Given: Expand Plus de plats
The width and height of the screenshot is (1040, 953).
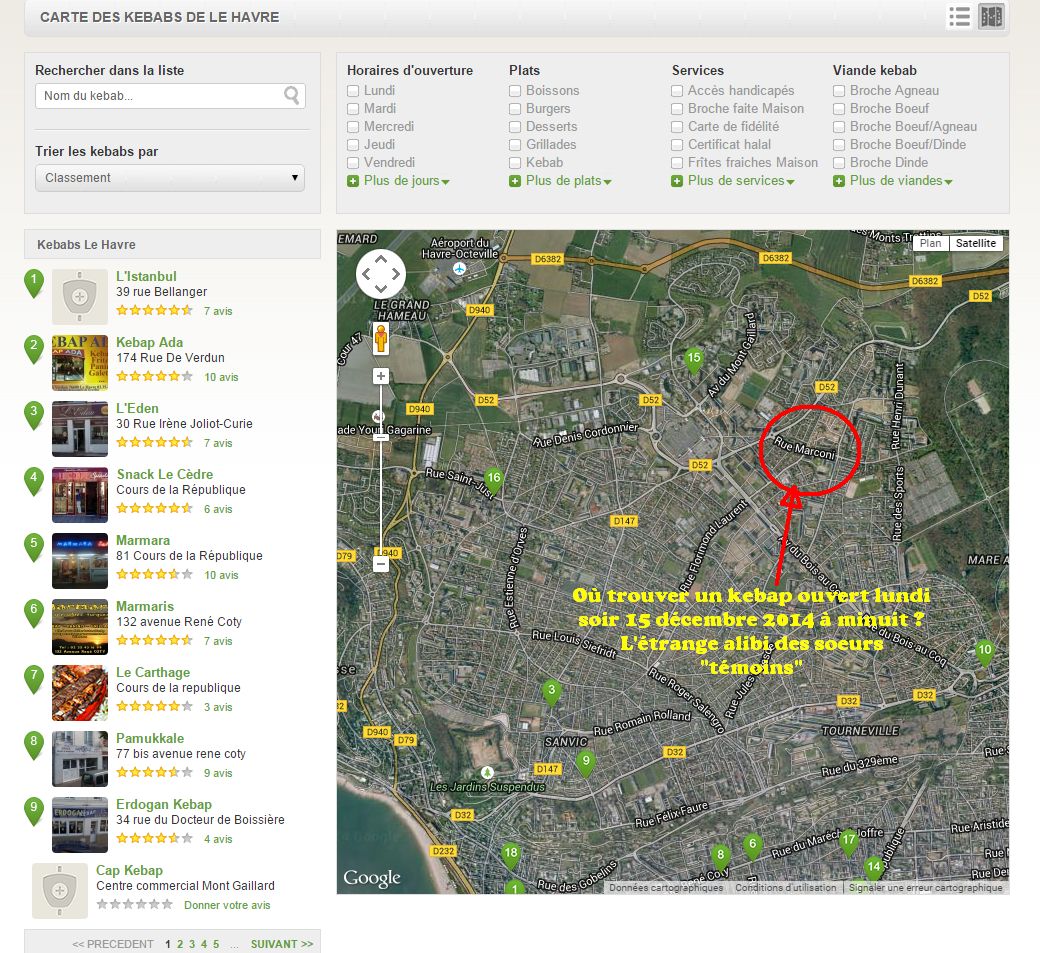Looking at the screenshot, I should click(560, 180).
